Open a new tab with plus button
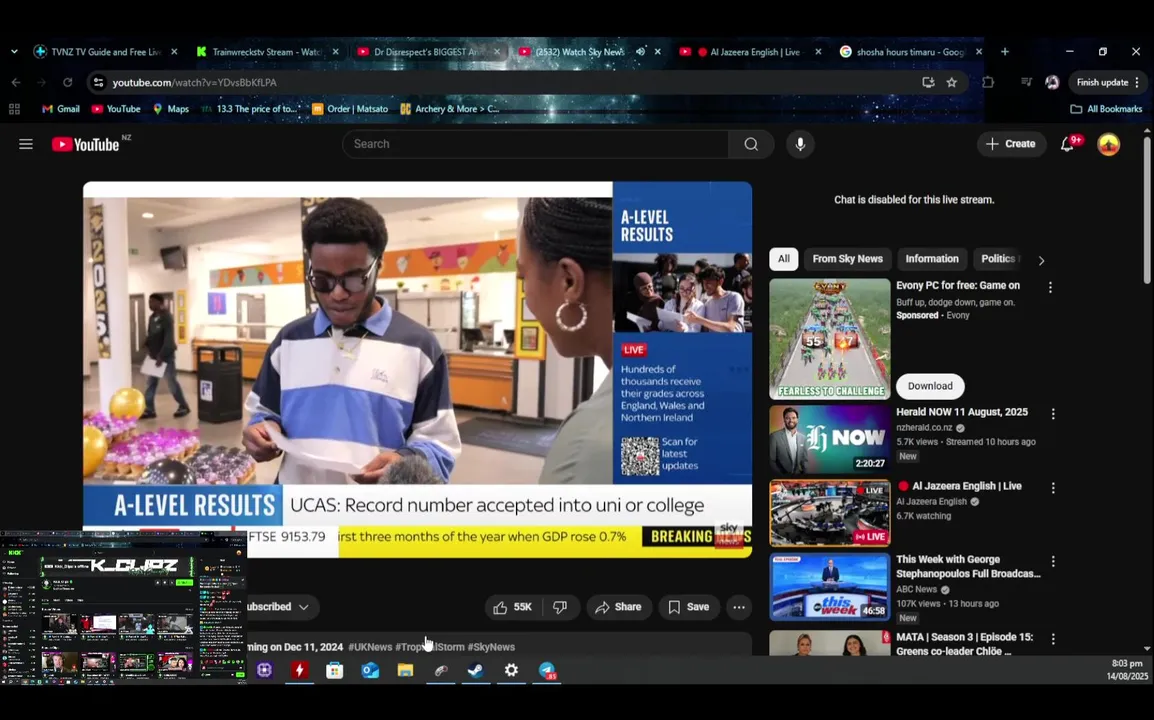 tap(1005, 52)
